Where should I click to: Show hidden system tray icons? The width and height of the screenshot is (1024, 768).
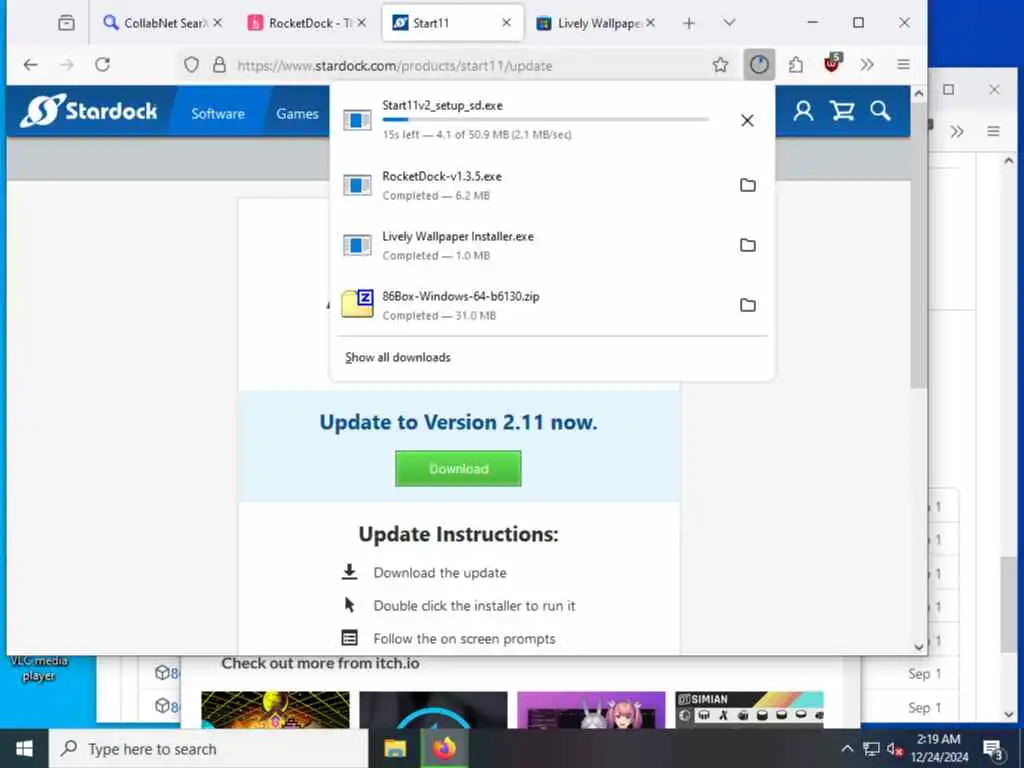(x=846, y=749)
